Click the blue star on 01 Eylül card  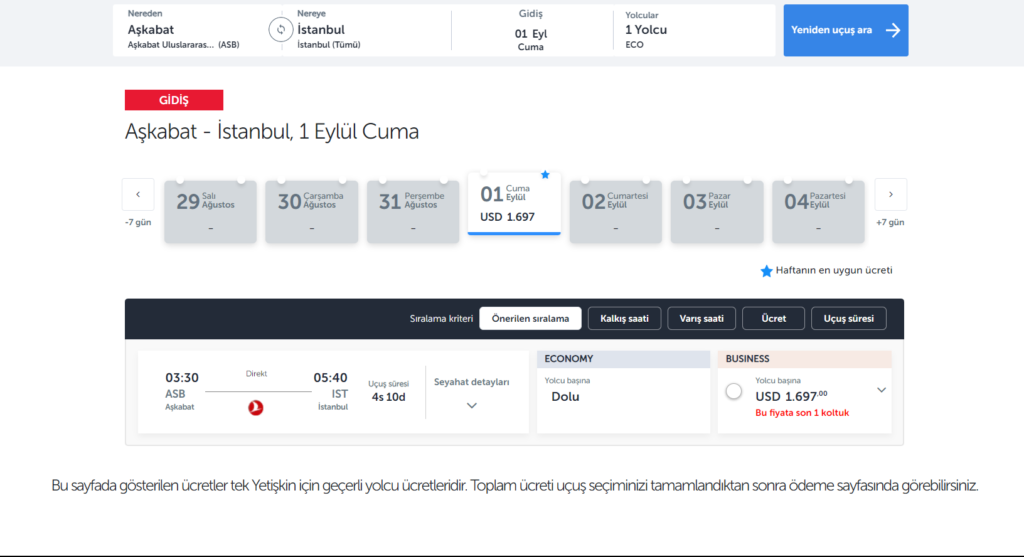click(545, 175)
